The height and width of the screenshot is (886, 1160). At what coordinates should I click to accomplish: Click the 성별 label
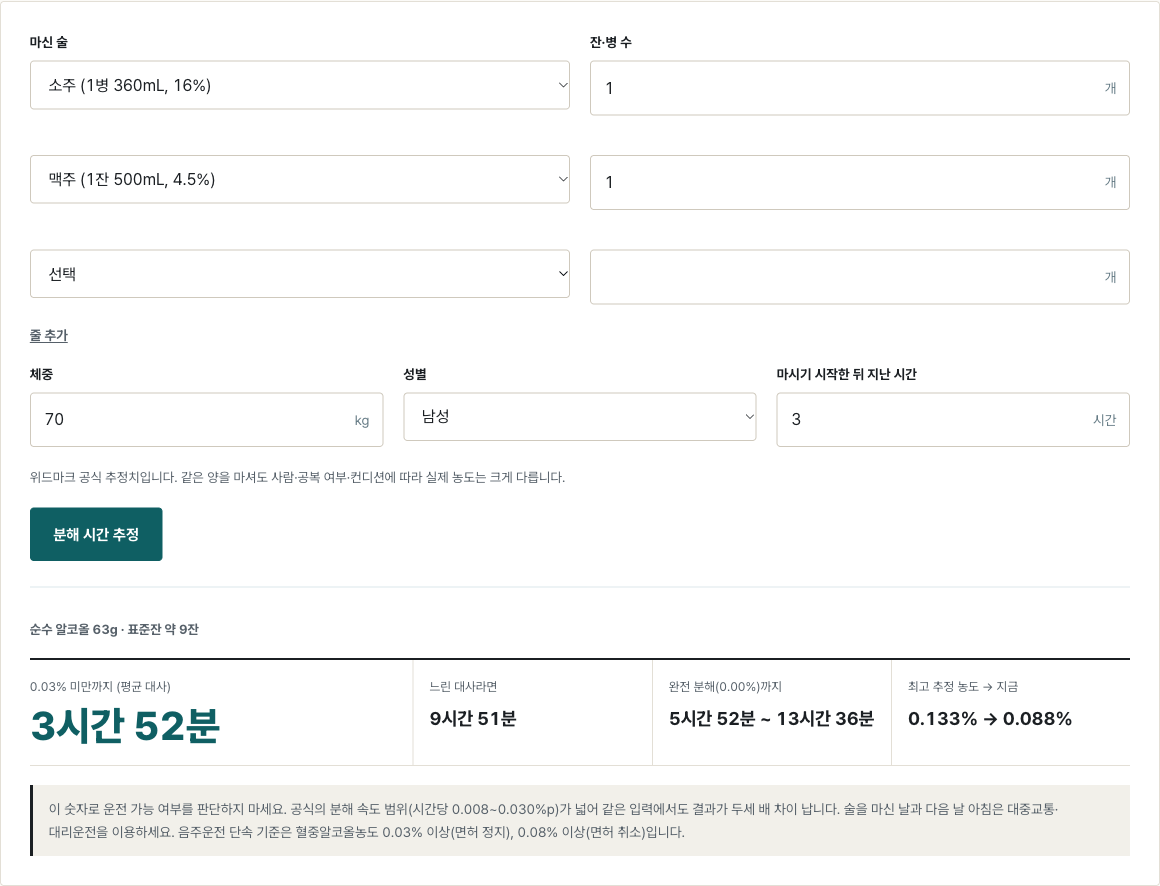click(x=415, y=374)
